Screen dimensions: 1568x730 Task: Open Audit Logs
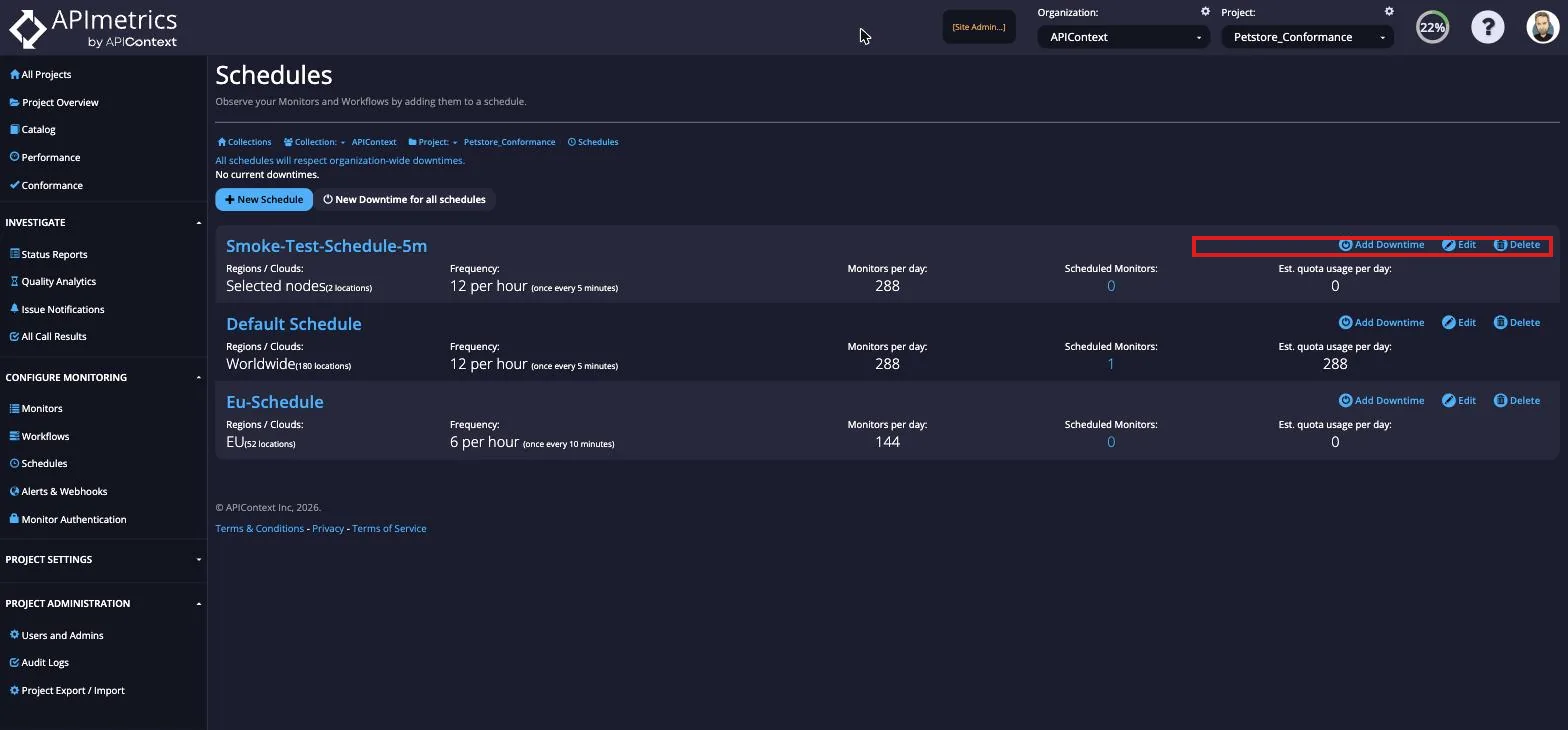point(39,662)
